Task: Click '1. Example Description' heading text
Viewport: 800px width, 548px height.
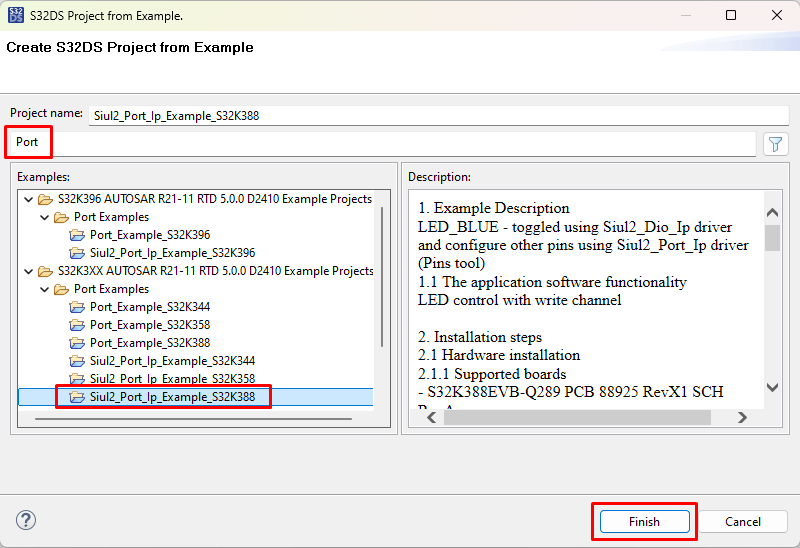Action: (x=494, y=208)
